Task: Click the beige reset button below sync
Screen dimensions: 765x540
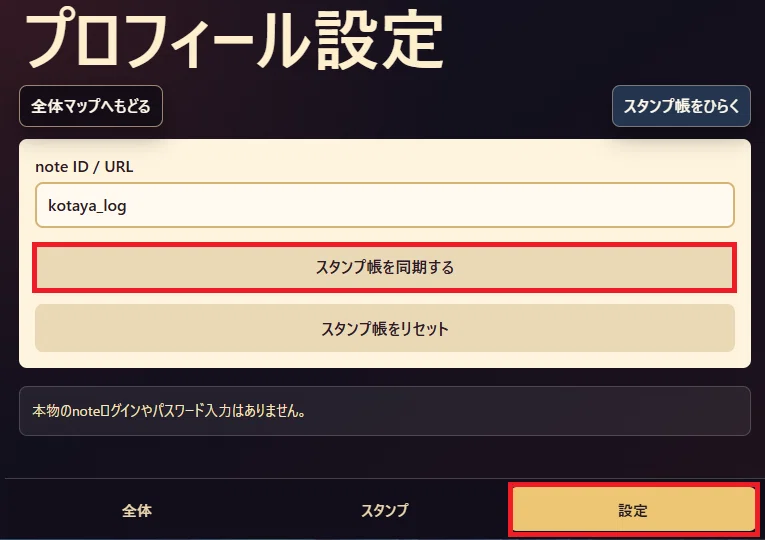Action: point(384,328)
